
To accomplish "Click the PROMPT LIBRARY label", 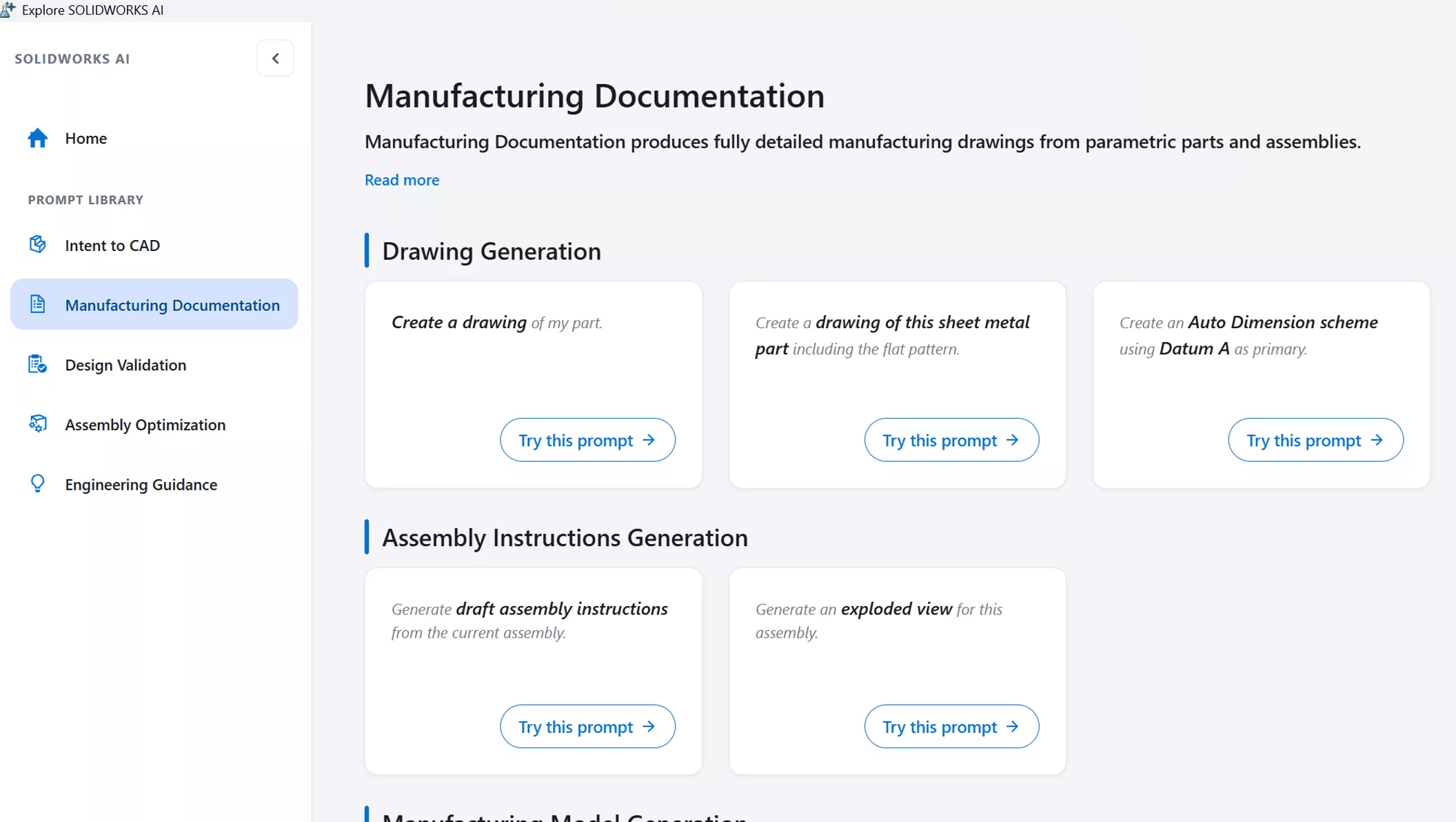I will click(85, 199).
